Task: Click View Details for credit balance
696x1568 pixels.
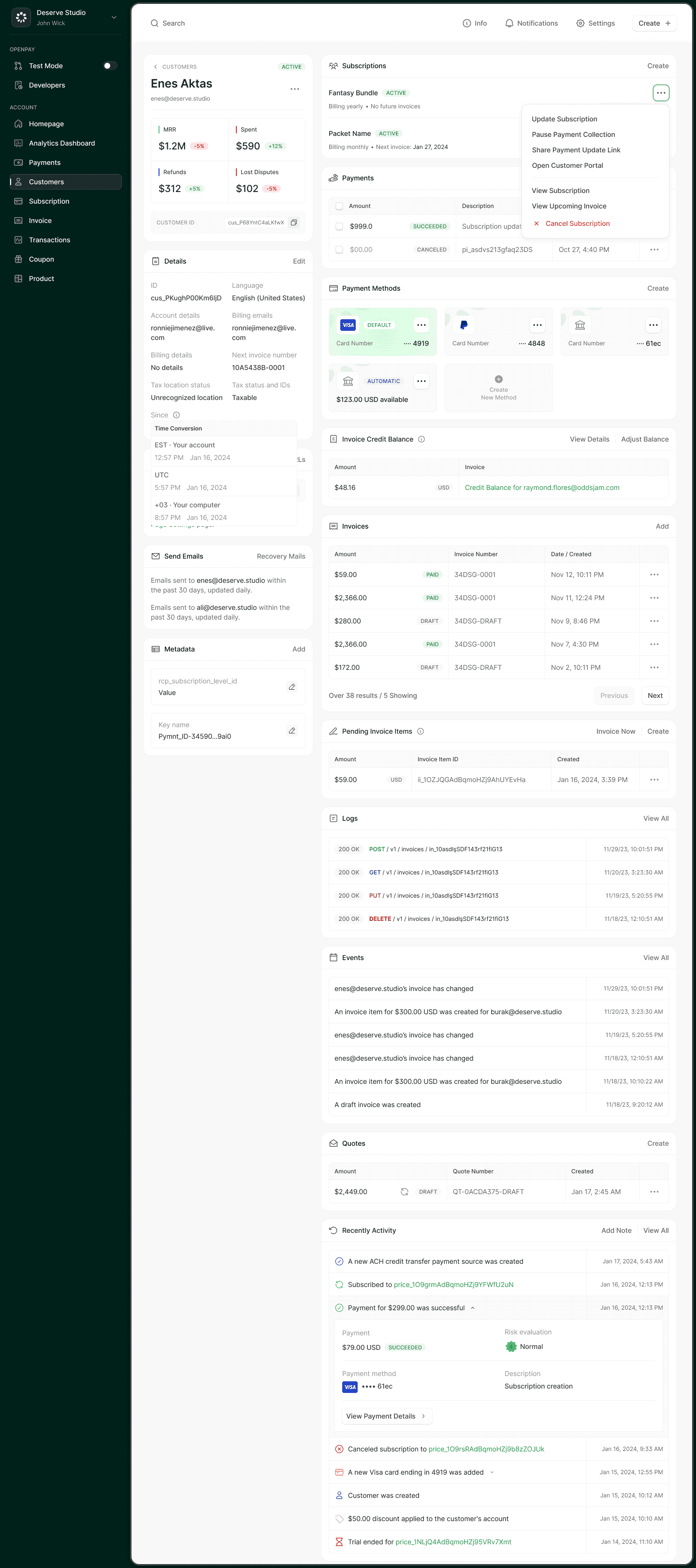Action: (x=589, y=440)
